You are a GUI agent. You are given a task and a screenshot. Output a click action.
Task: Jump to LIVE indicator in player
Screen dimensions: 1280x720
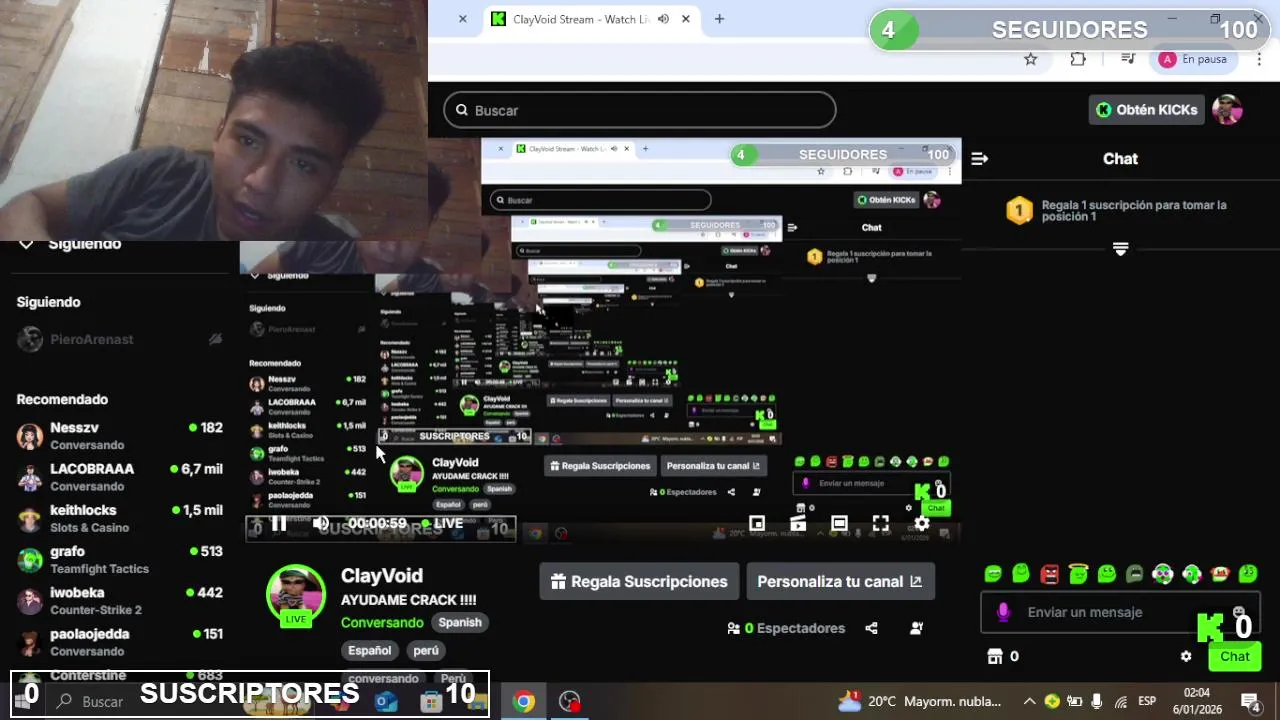coord(441,523)
